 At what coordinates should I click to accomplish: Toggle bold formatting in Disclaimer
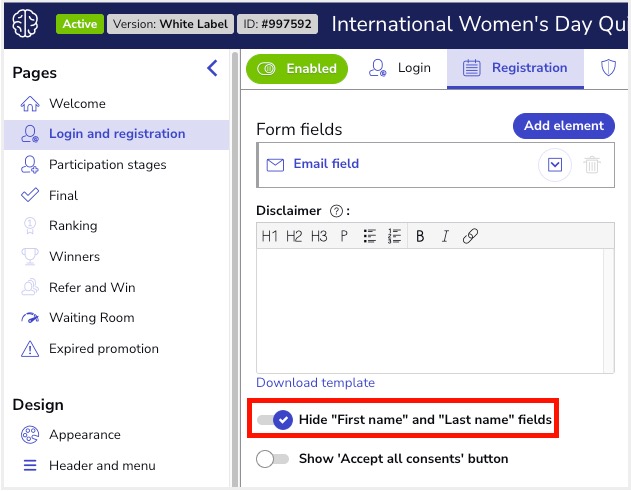click(x=420, y=236)
